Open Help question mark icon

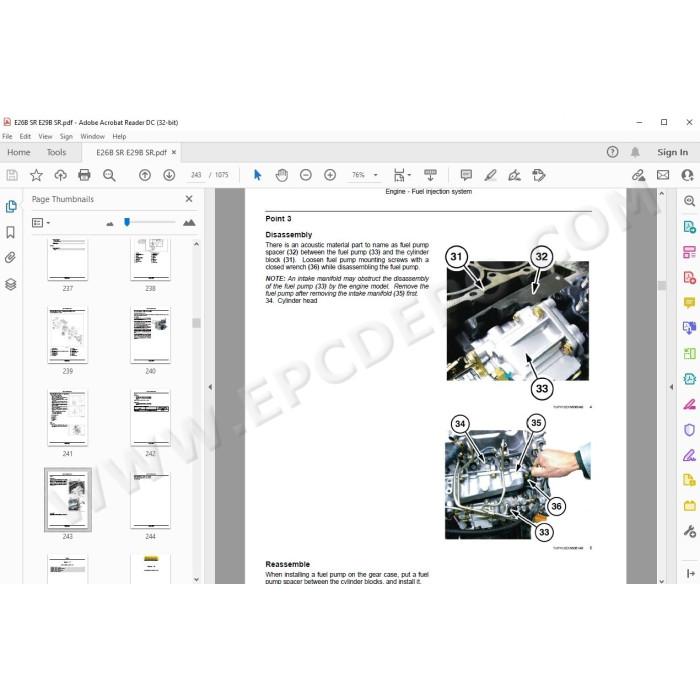(612, 152)
